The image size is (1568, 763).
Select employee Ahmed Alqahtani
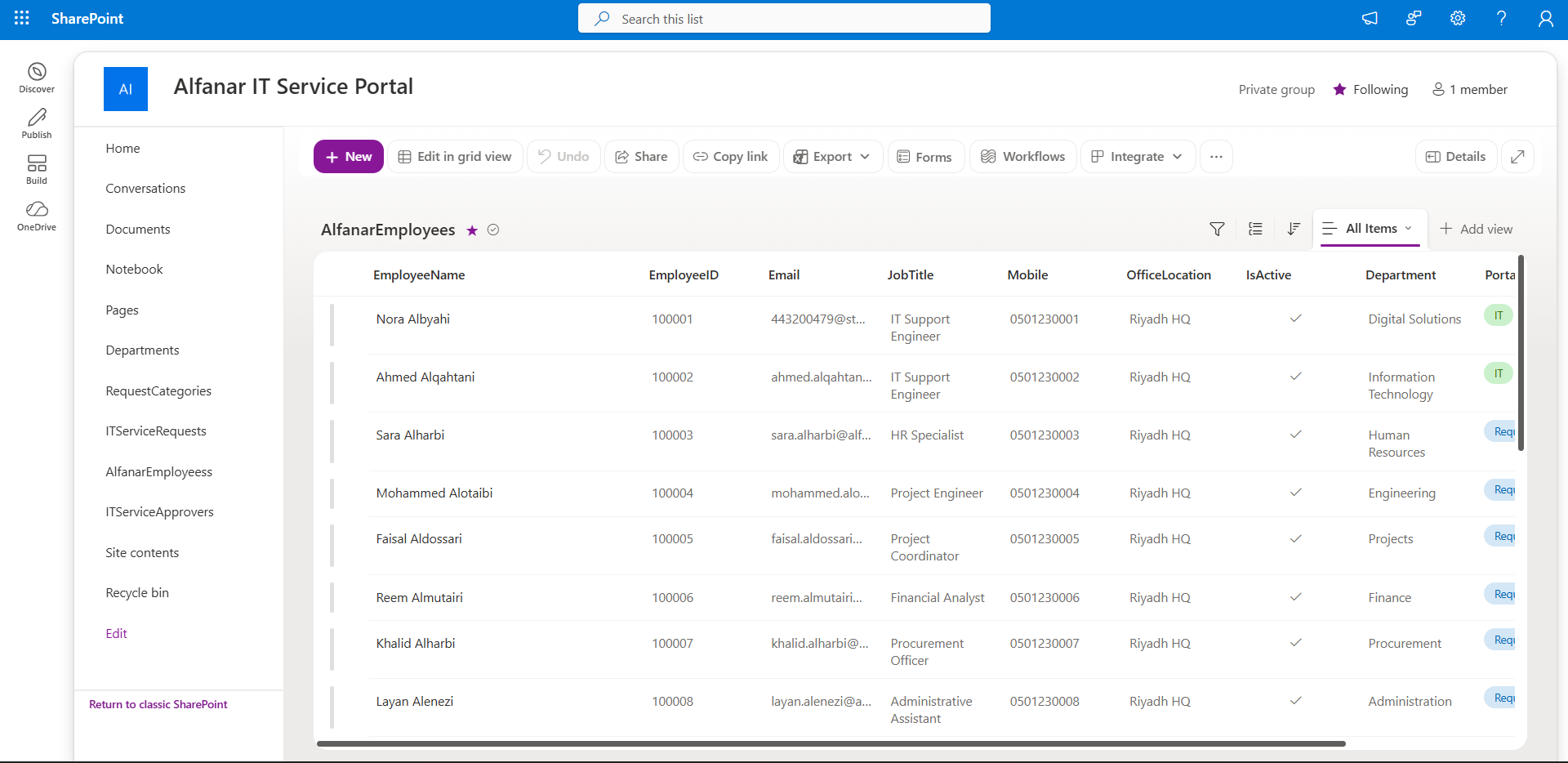(x=425, y=377)
